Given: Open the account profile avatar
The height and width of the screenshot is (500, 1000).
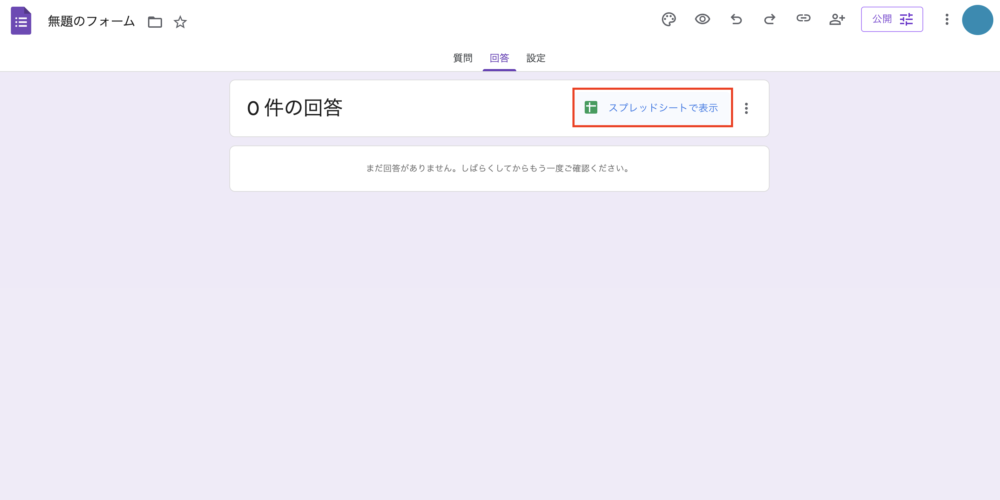Looking at the screenshot, I should 977,20.
